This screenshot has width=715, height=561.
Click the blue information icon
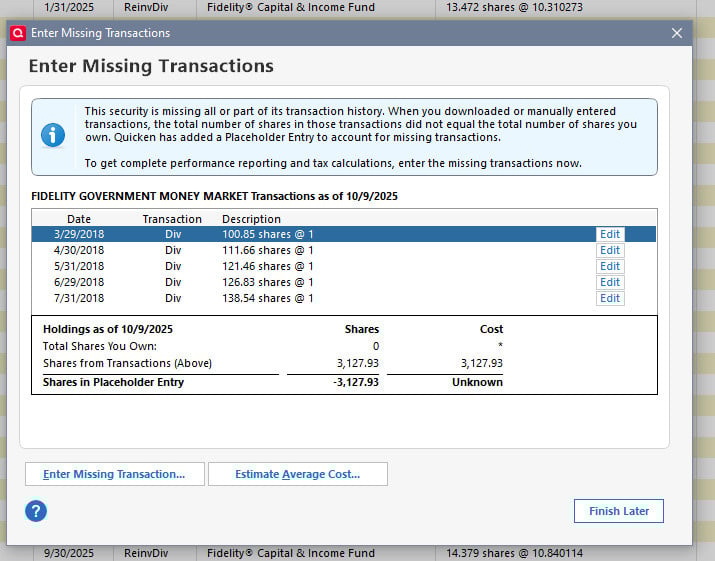pyautogui.click(x=53, y=135)
